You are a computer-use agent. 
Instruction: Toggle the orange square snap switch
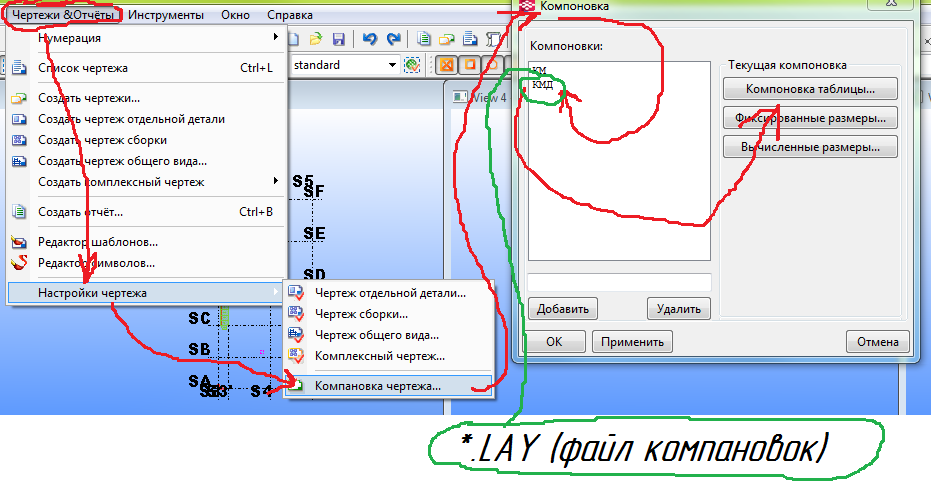pyautogui.click(x=470, y=65)
